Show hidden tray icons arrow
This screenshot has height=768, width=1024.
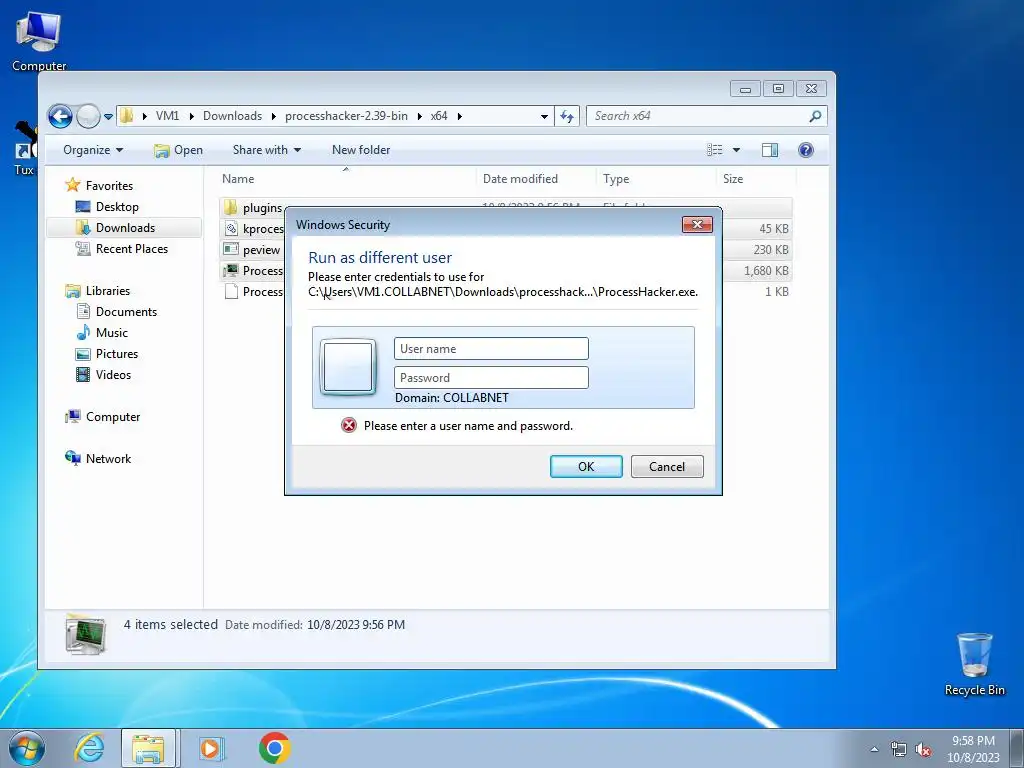(874, 749)
